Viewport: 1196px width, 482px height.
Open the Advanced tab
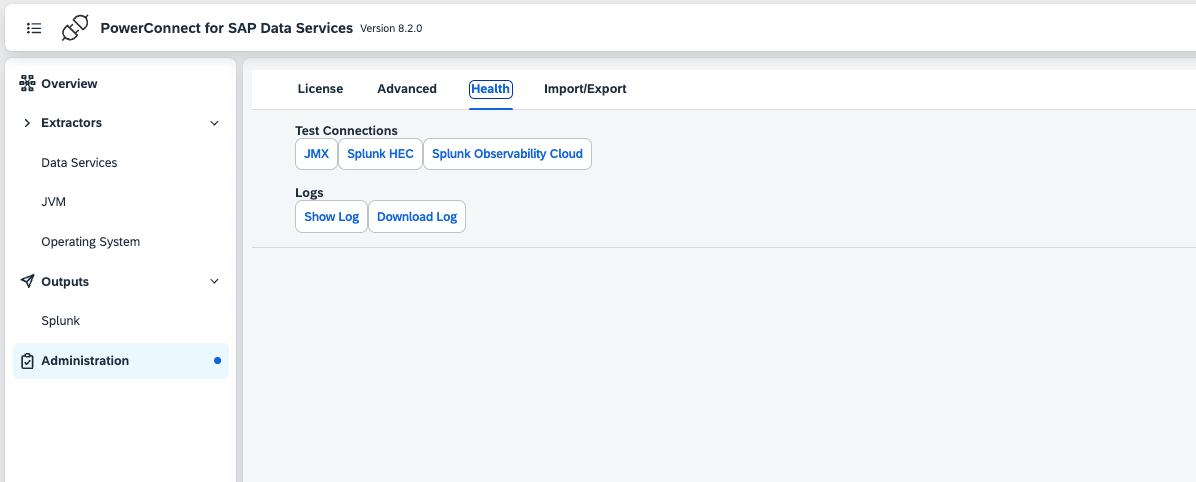(x=407, y=89)
